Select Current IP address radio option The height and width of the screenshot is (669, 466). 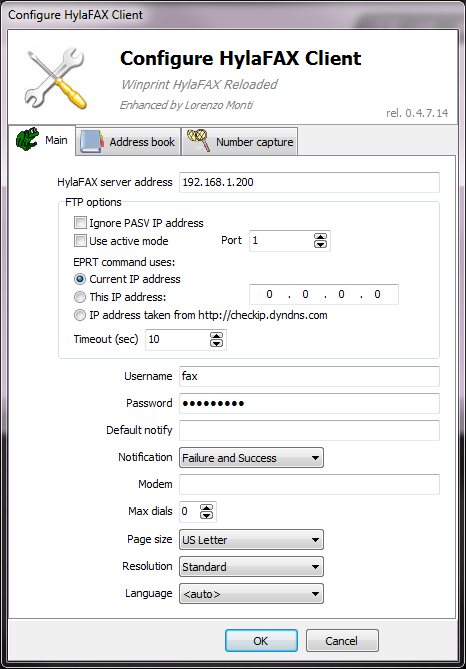point(80,279)
